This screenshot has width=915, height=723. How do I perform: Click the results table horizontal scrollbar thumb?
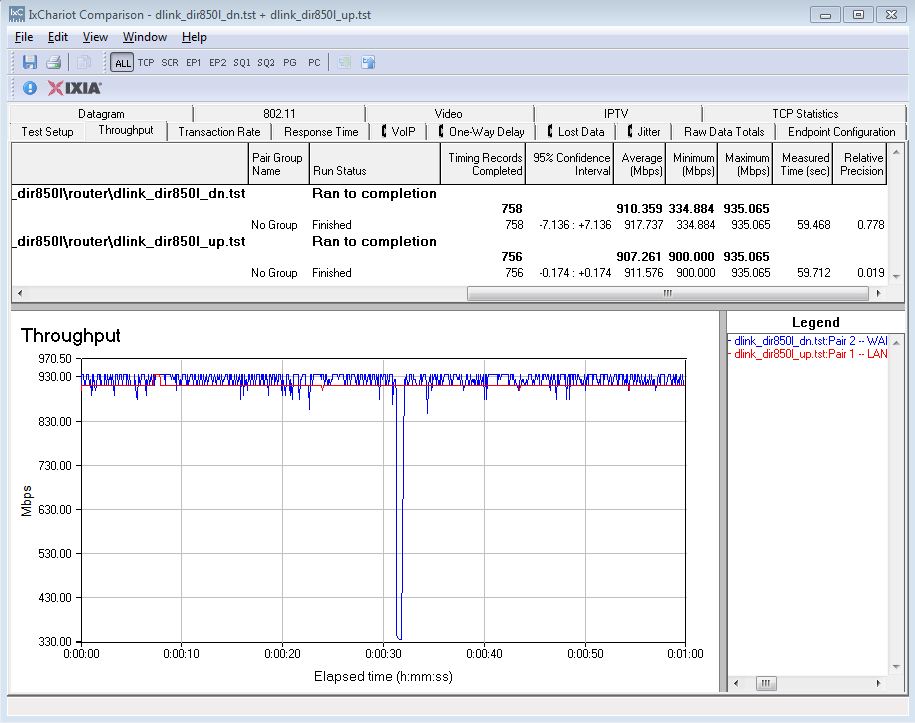[x=668, y=294]
